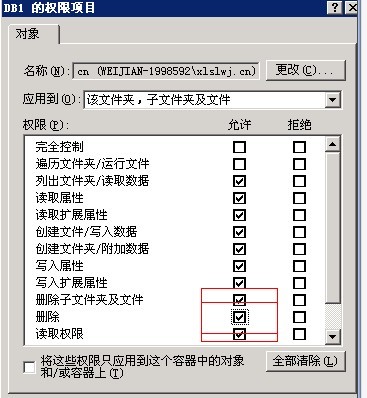The image size is (367, 398).
Task: Toggle 完全控制 allow checkbox
Action: [239, 147]
